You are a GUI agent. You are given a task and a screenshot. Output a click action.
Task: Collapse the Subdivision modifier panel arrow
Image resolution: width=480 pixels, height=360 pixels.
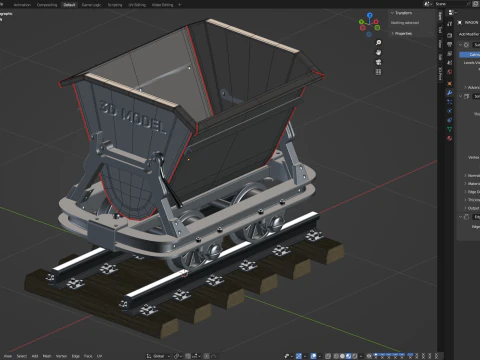pos(460,45)
